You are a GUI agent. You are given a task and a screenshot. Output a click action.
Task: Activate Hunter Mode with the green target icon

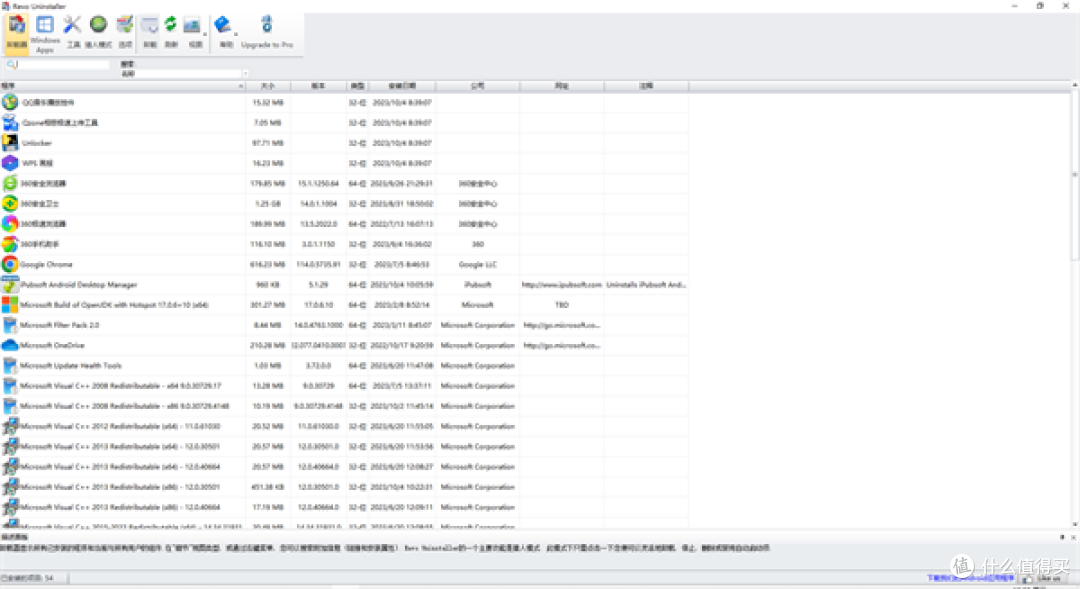[x=98, y=32]
